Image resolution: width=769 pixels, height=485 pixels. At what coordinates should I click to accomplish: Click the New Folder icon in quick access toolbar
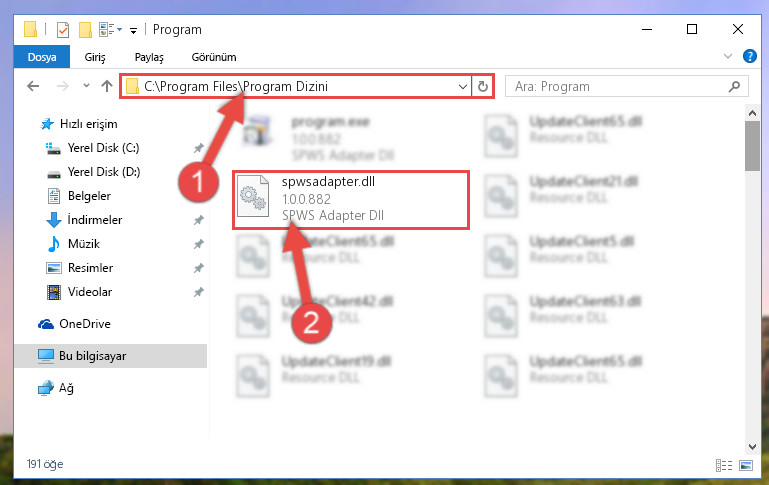[x=85, y=30]
